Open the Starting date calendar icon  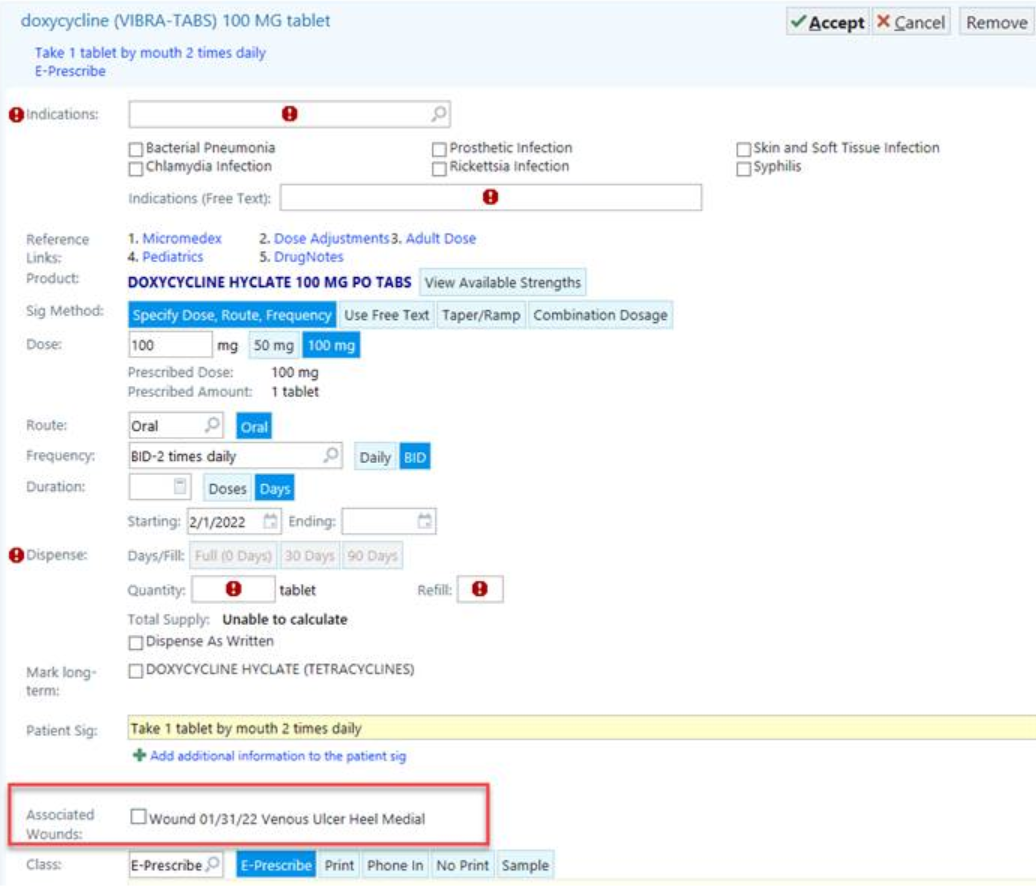(x=270, y=521)
